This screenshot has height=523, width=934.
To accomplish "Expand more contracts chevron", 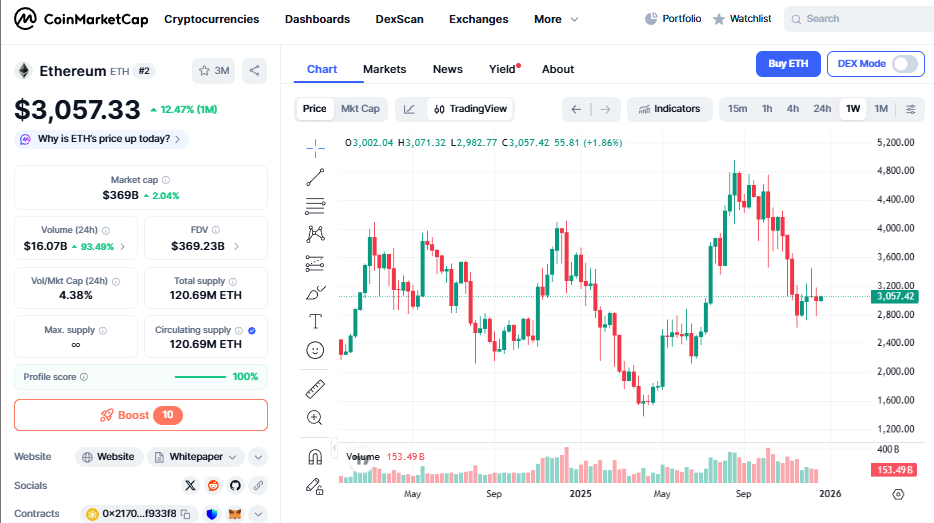I will tap(258, 513).
